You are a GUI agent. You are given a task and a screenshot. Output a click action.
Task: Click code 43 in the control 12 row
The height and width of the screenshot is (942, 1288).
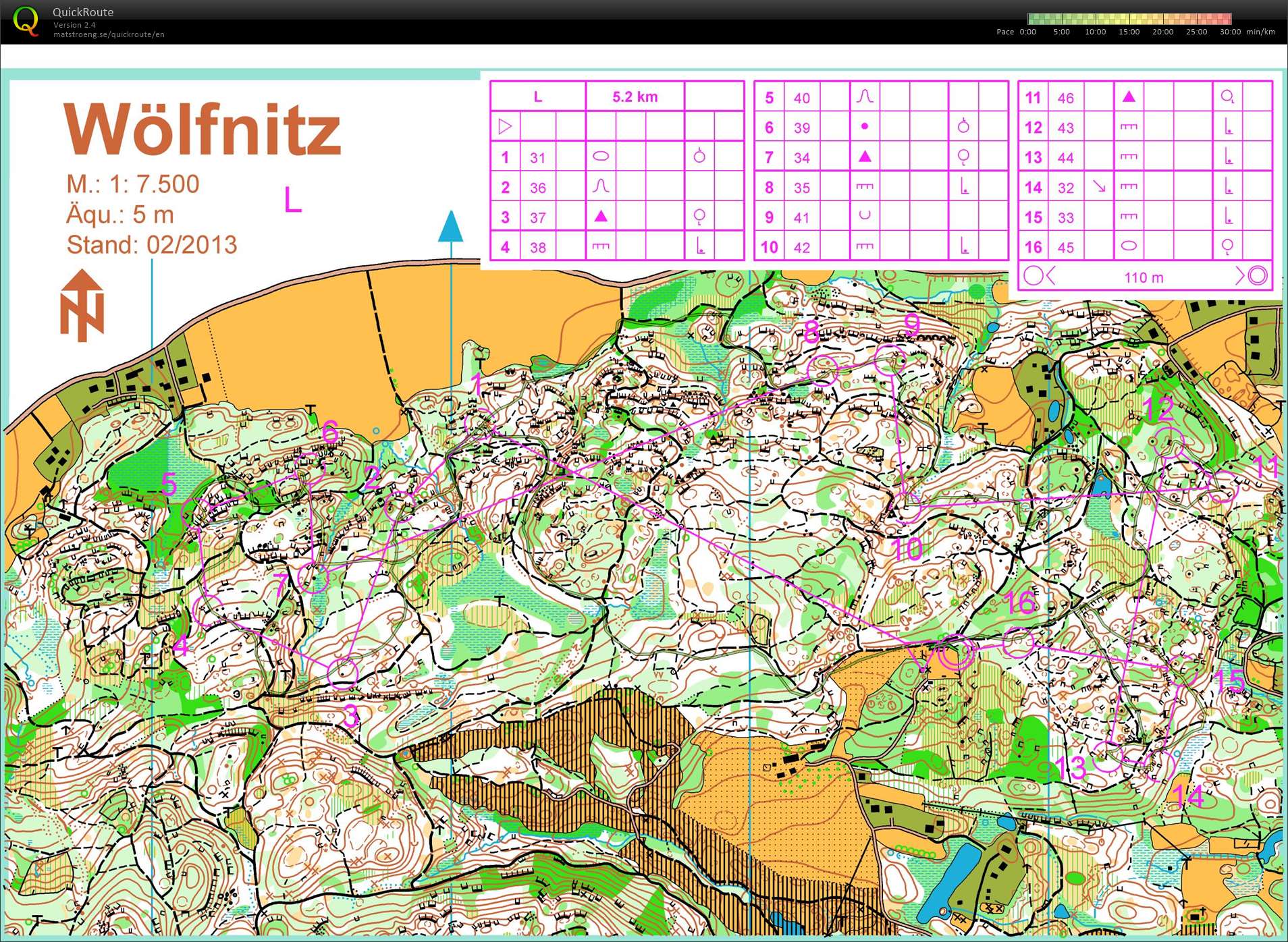1065,128
